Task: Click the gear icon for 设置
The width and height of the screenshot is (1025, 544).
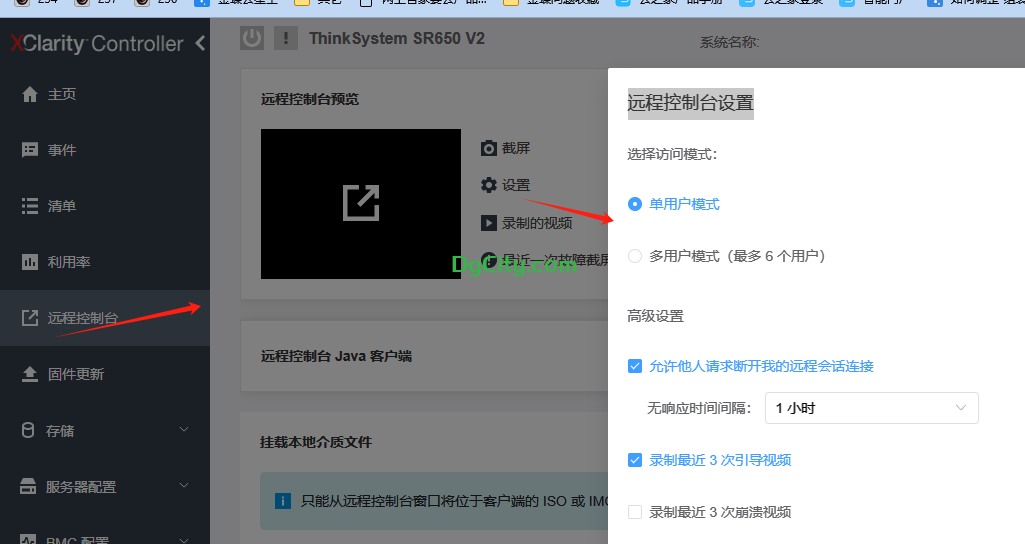Action: [x=489, y=185]
